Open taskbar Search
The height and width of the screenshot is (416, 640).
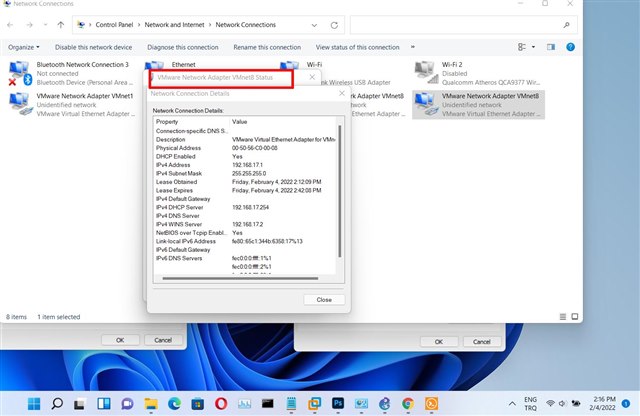click(x=57, y=404)
